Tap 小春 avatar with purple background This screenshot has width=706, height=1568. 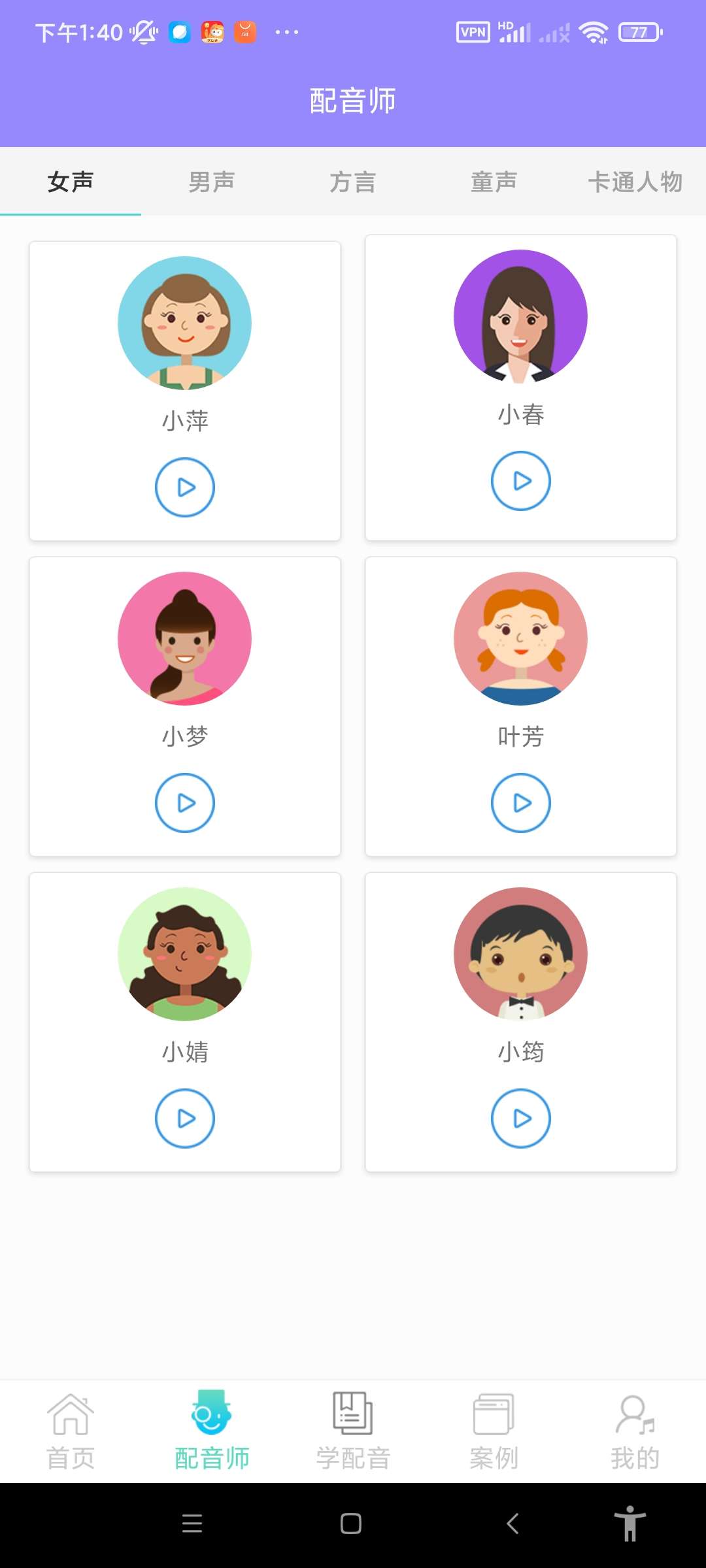(x=521, y=317)
